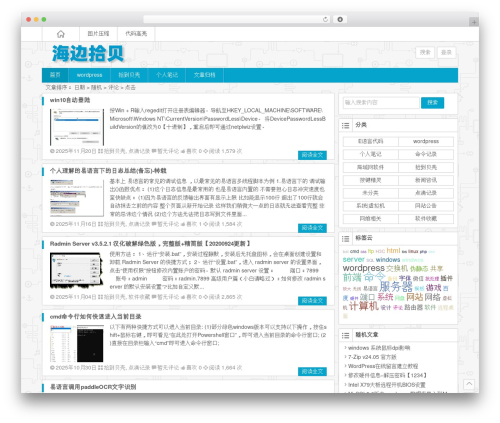
Task: Select 个人笔记 in the blue navigation bar
Action: coord(167,75)
